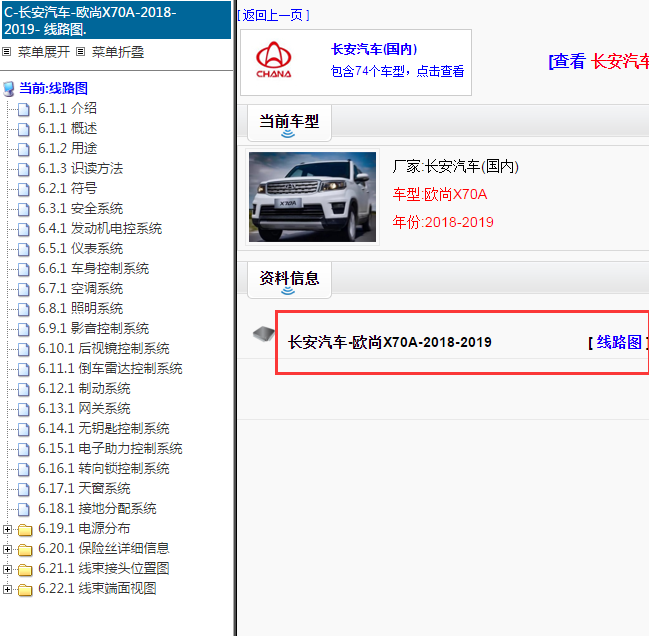Image resolution: width=649 pixels, height=636 pixels.
Task: Click the 菜单展开 expand-all menu icon
Action: [x=7, y=52]
